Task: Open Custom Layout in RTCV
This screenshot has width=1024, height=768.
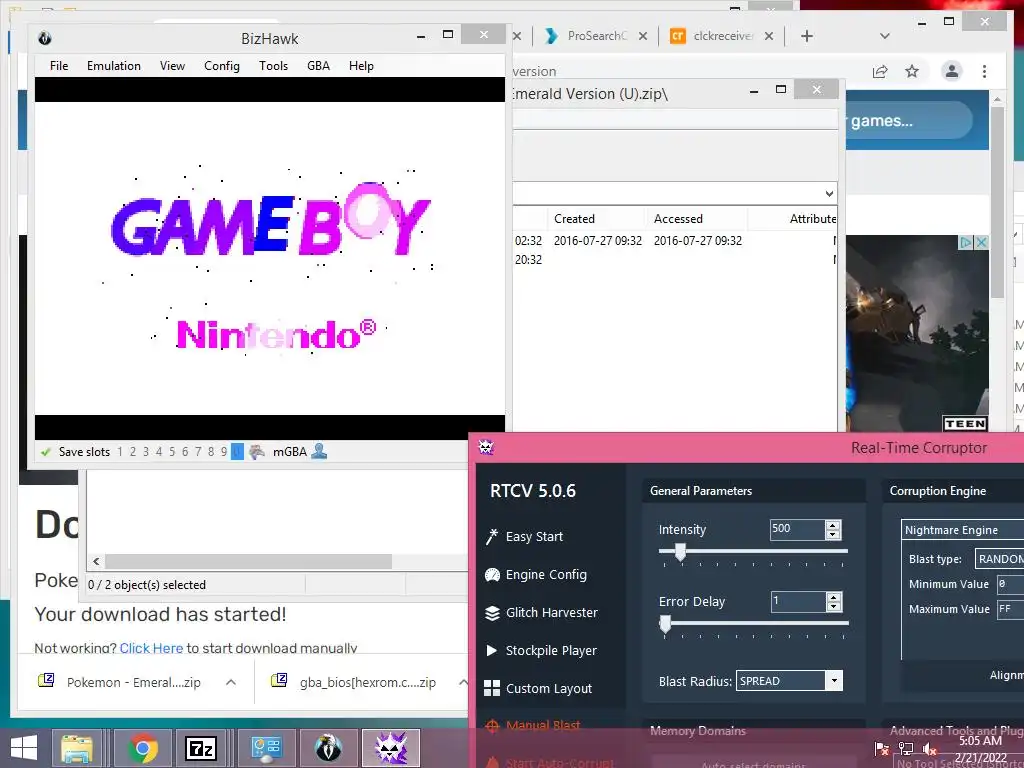Action: click(x=538, y=688)
